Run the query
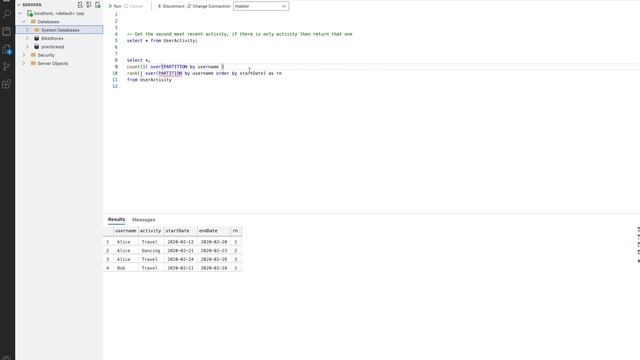The height and width of the screenshot is (360, 640). 115,6
